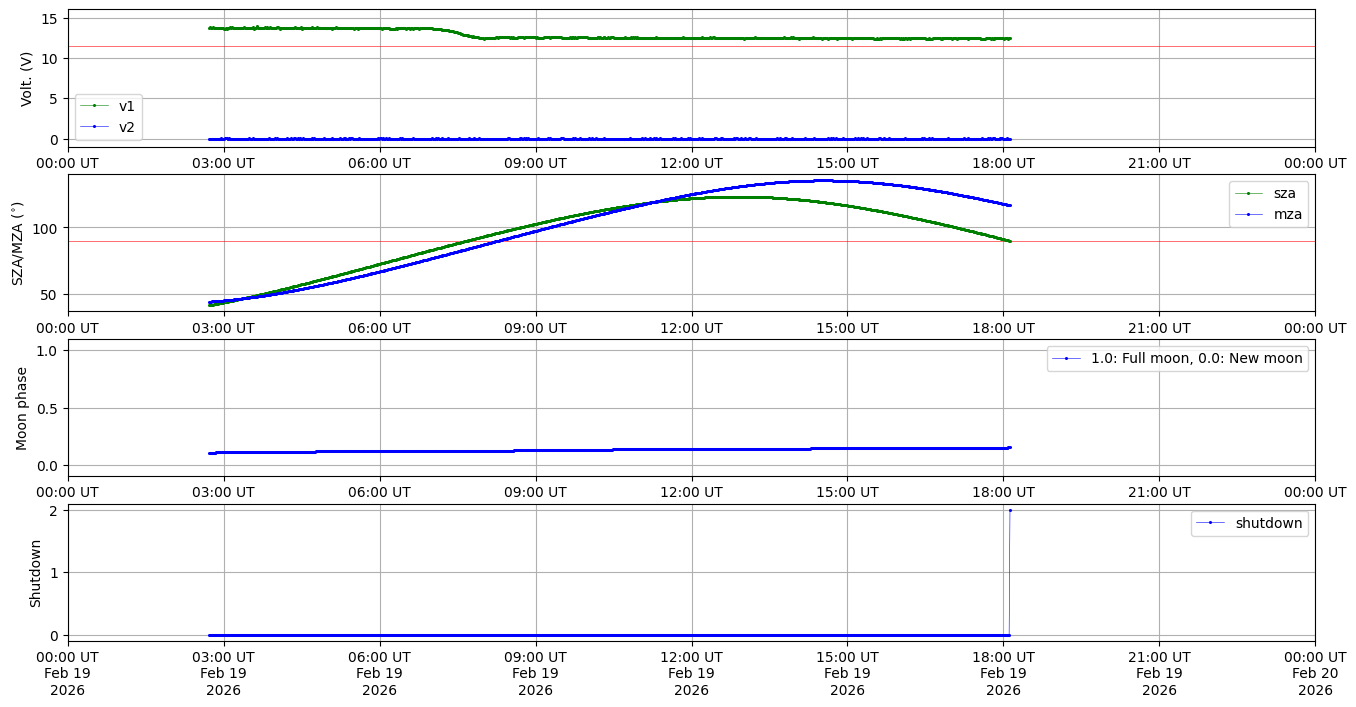This screenshot has height=707, width=1356.
Task: Click the 15 tick on voltage y-axis
Action: pos(51,18)
